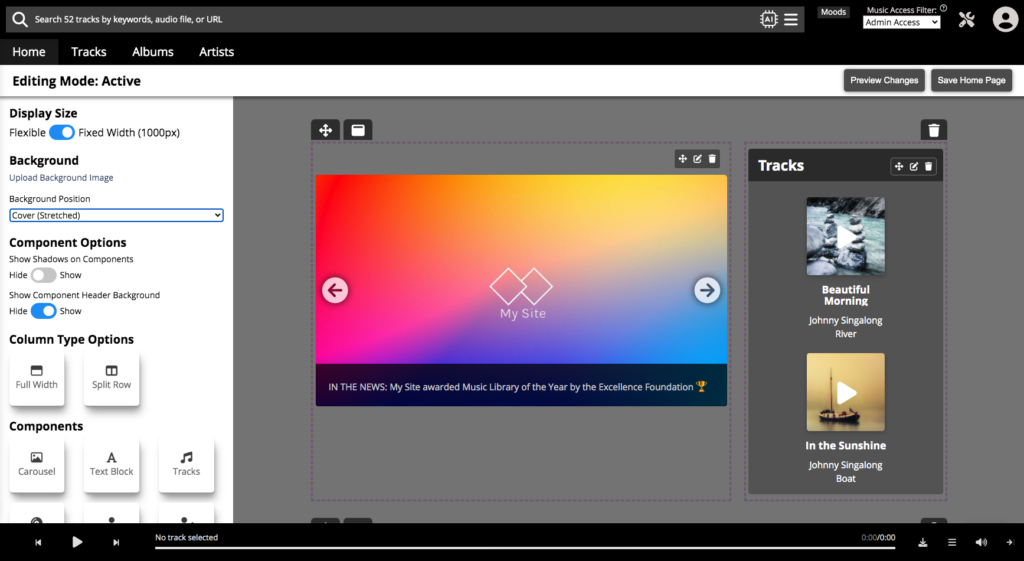This screenshot has width=1024, height=561.
Task: Click Music Access Filter help icon
Action: click(x=943, y=8)
